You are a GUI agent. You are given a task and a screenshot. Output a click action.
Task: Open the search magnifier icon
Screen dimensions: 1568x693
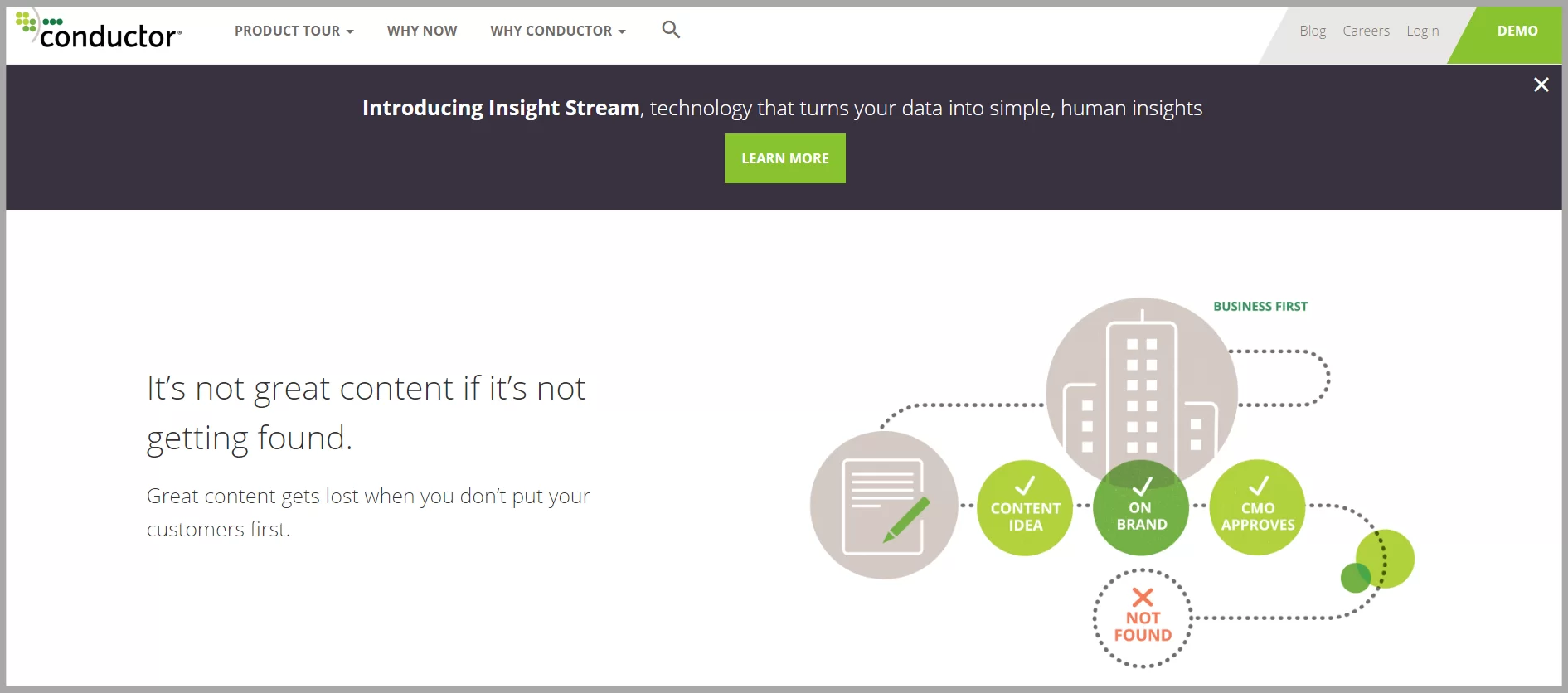(x=671, y=30)
